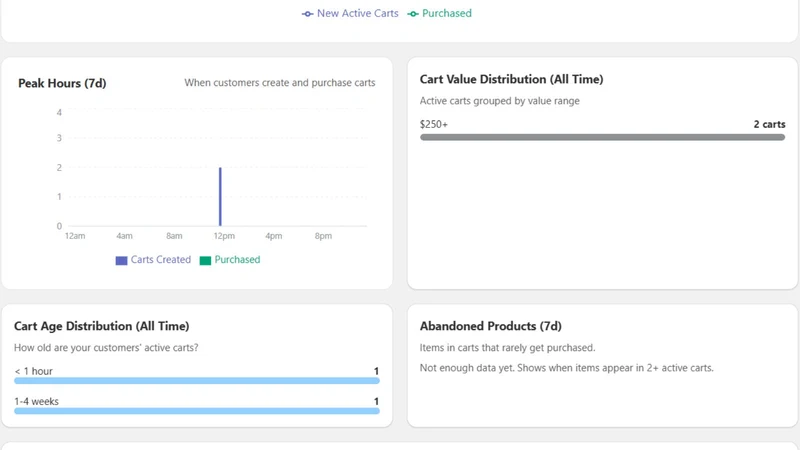
Task: Click 'How old are your customers' active carts?'
Action: (106, 347)
